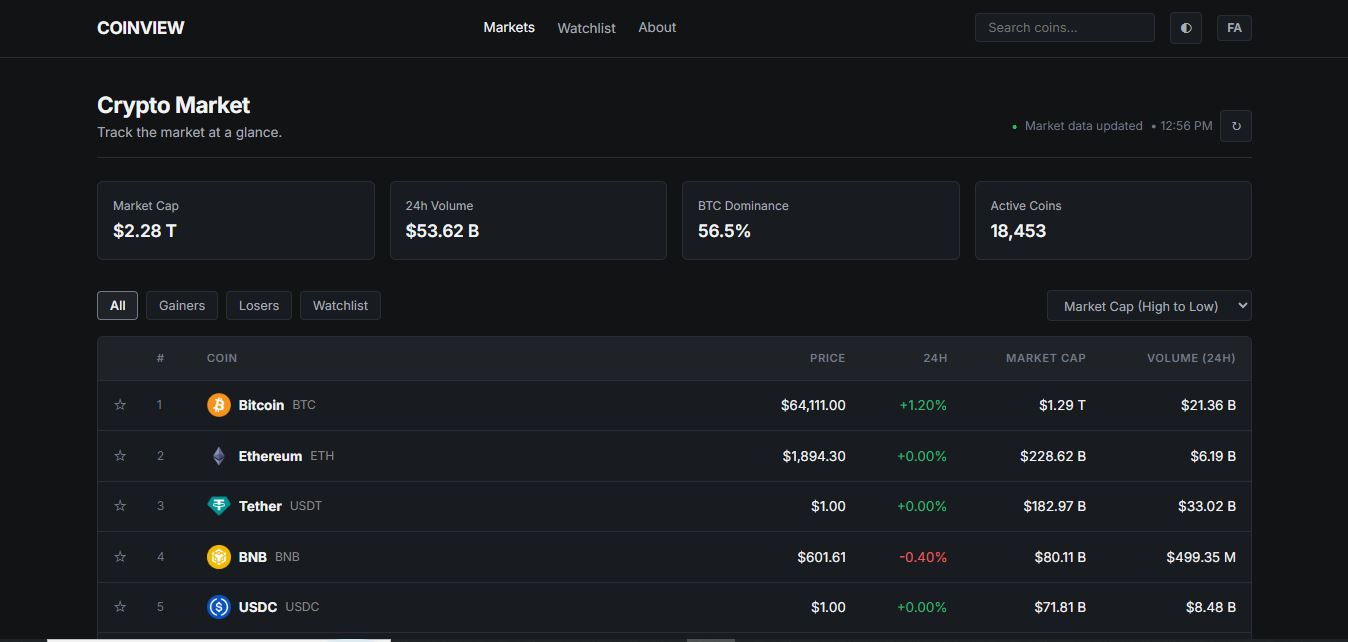
Task: Select the Losers filter tab
Action: [x=259, y=305]
